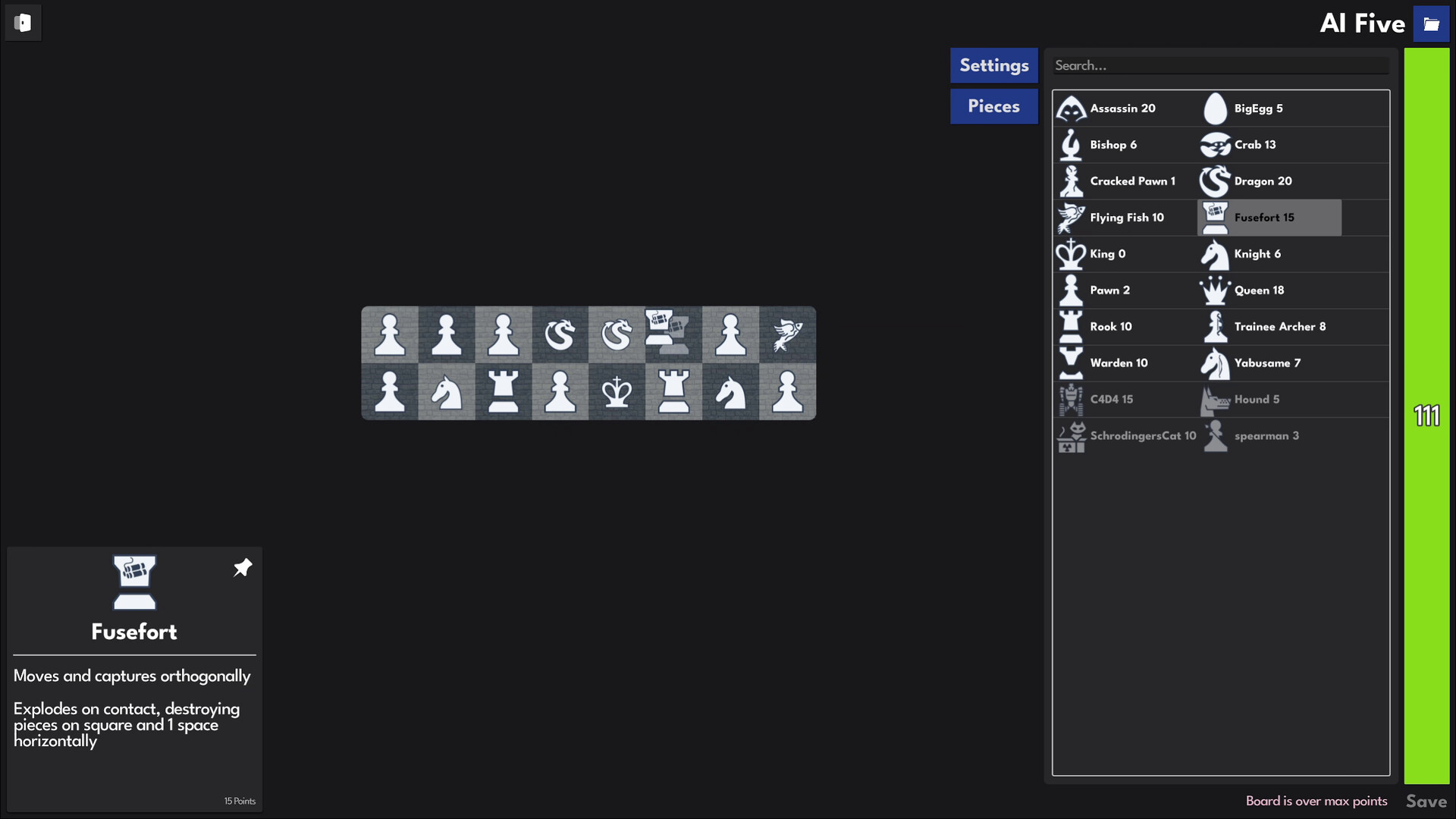Pin the Fusefort info card
The width and height of the screenshot is (1456, 819).
click(243, 567)
